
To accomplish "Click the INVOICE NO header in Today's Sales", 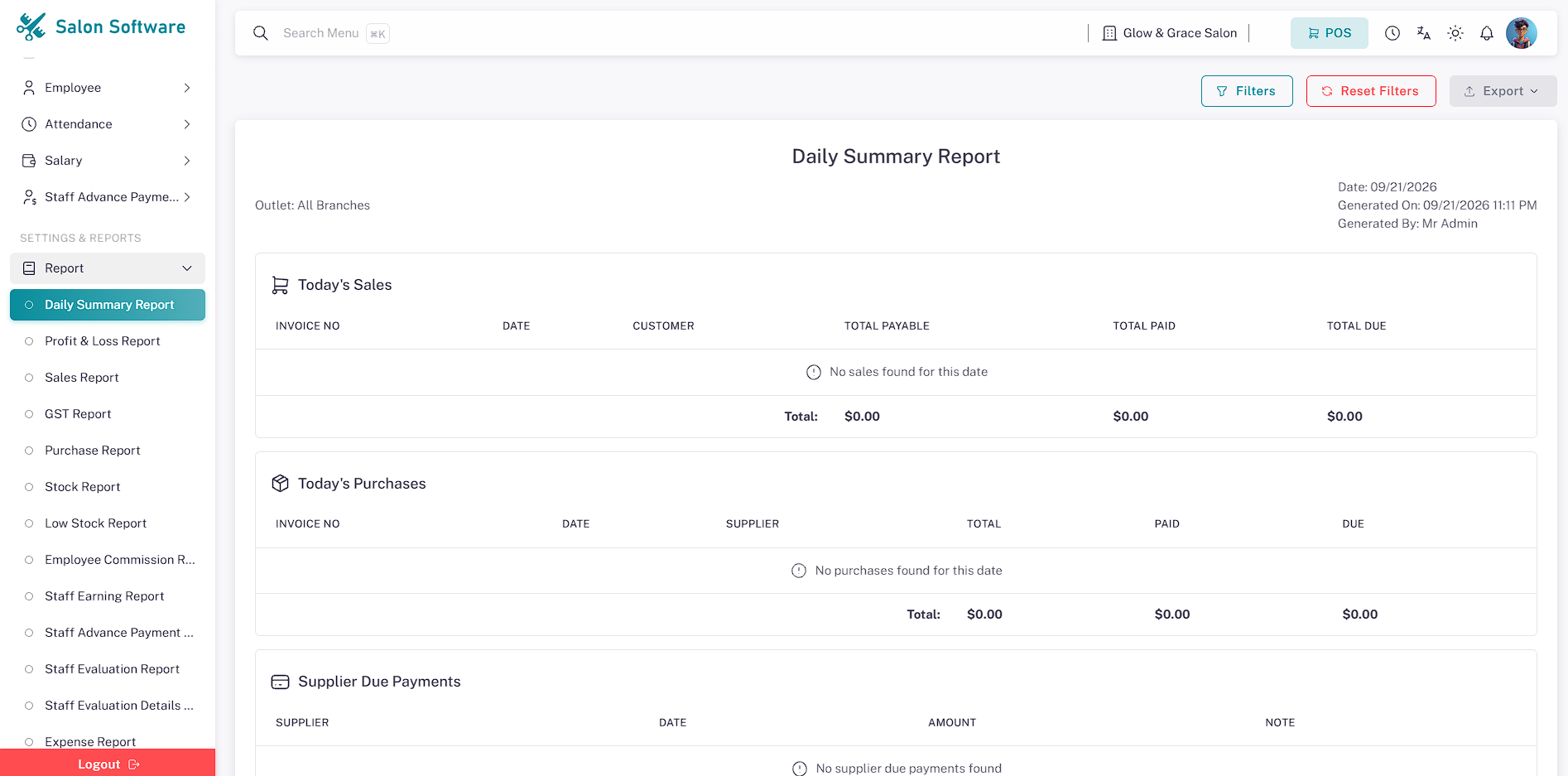I will (x=308, y=326).
